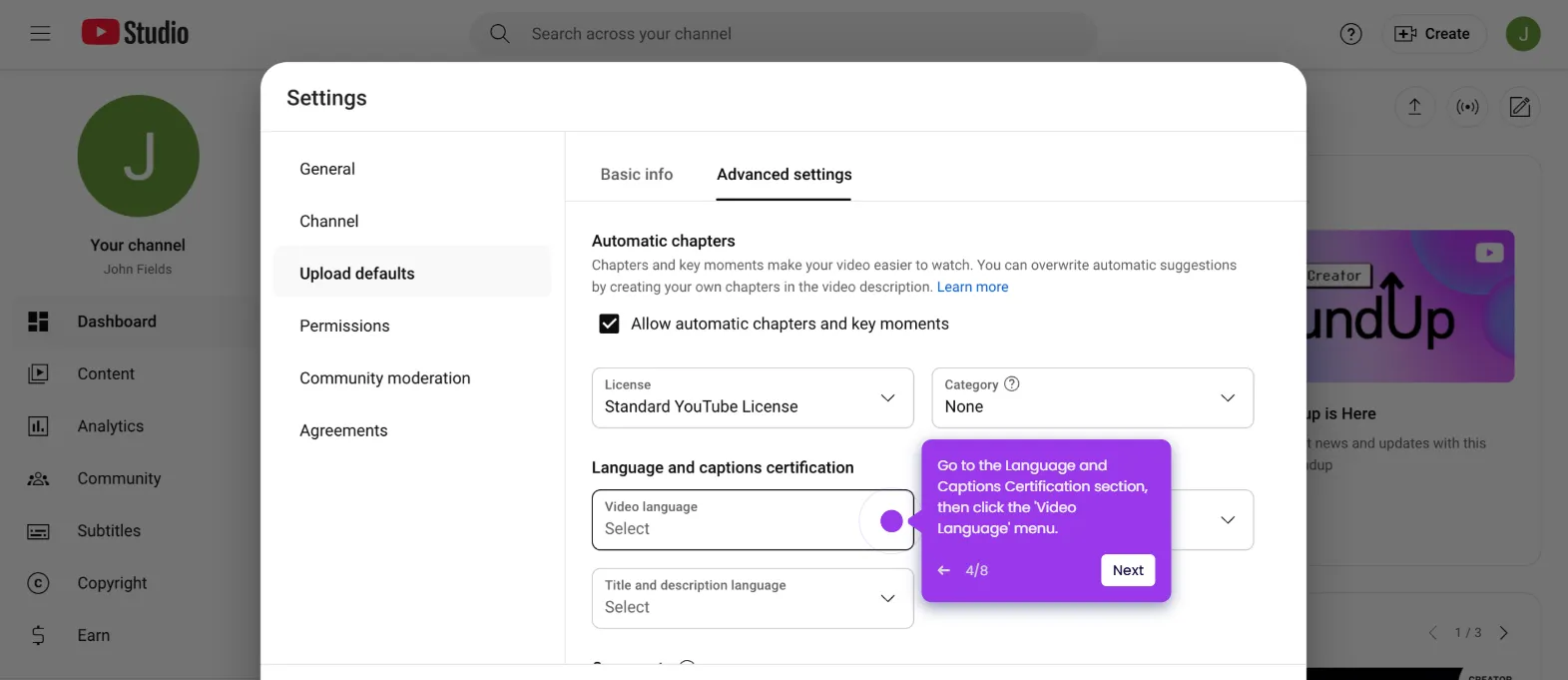Uncheck Allow automatic chapters and key moments

[x=609, y=324]
